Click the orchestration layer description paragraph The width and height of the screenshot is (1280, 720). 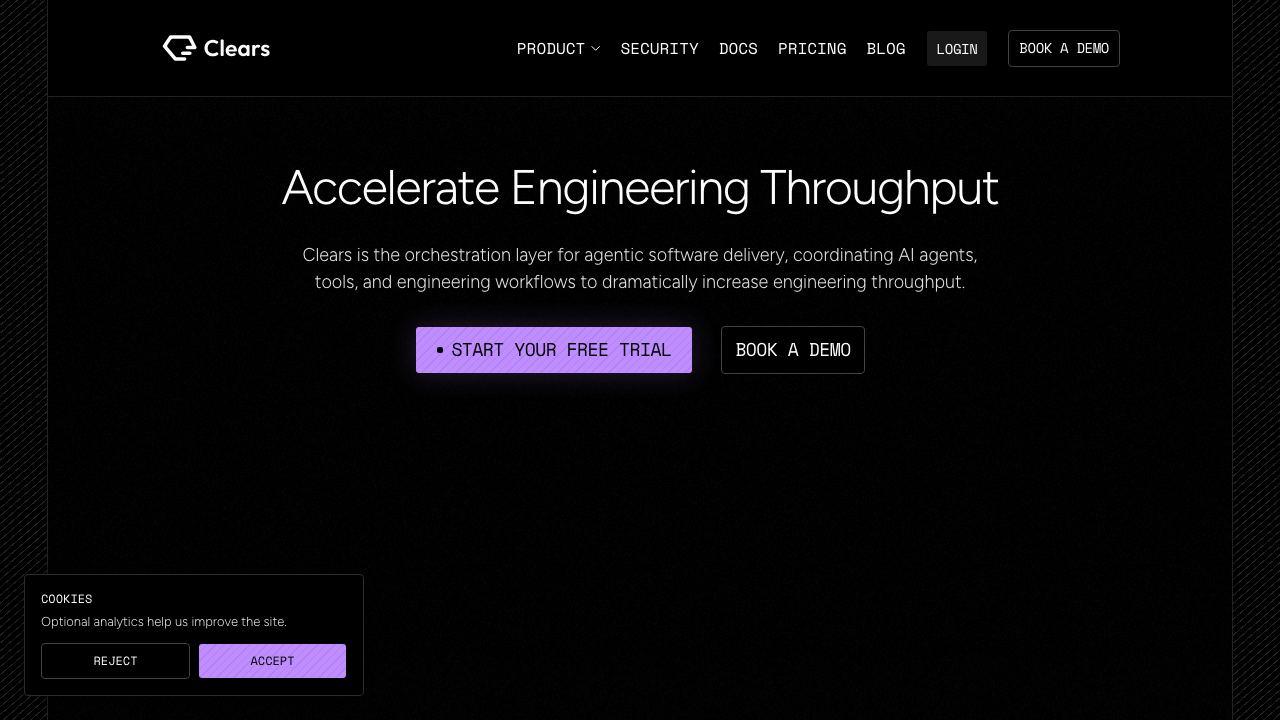tap(640, 268)
